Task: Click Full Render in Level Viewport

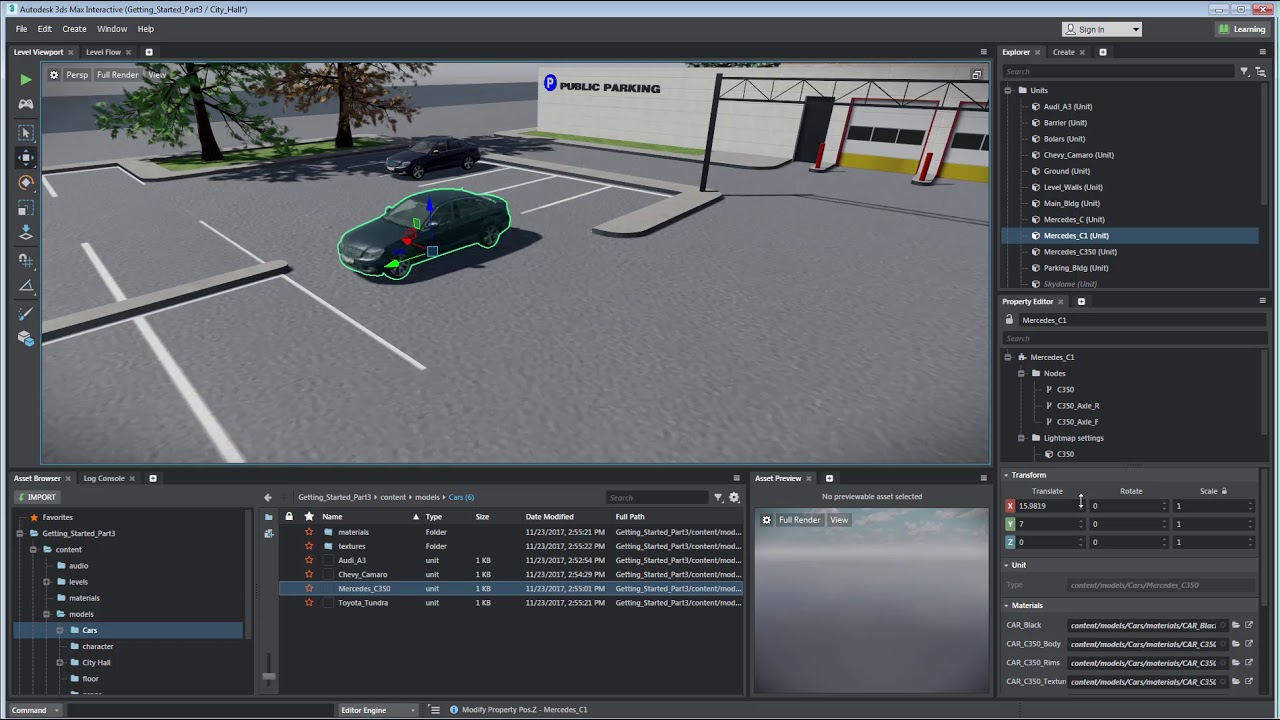Action: click(118, 75)
